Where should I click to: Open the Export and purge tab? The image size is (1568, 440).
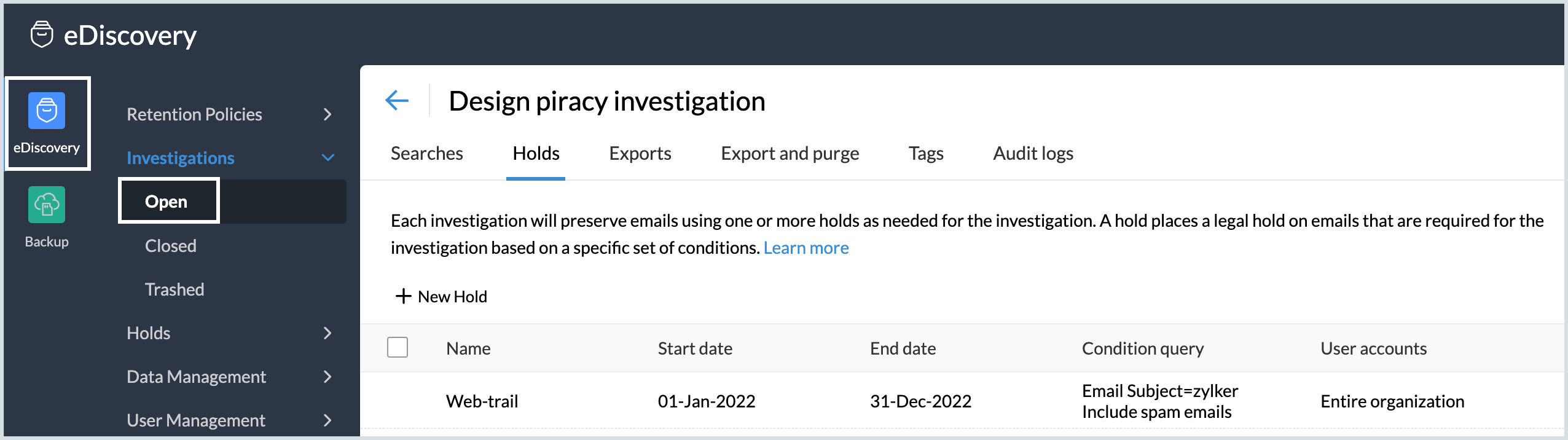(x=790, y=154)
